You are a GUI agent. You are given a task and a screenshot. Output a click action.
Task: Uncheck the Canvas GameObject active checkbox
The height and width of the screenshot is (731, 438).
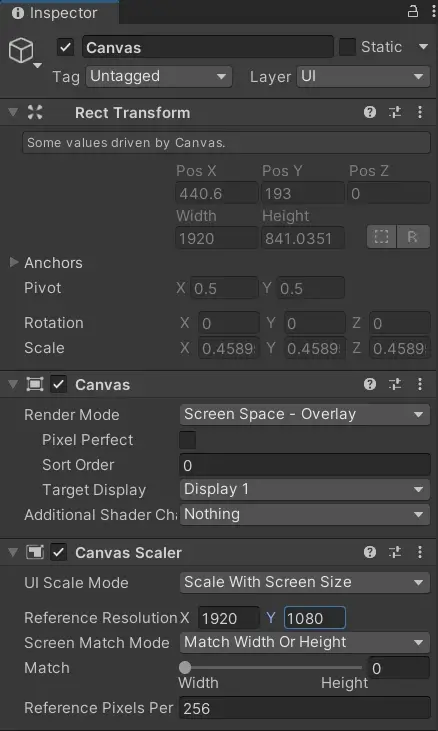click(x=65, y=47)
